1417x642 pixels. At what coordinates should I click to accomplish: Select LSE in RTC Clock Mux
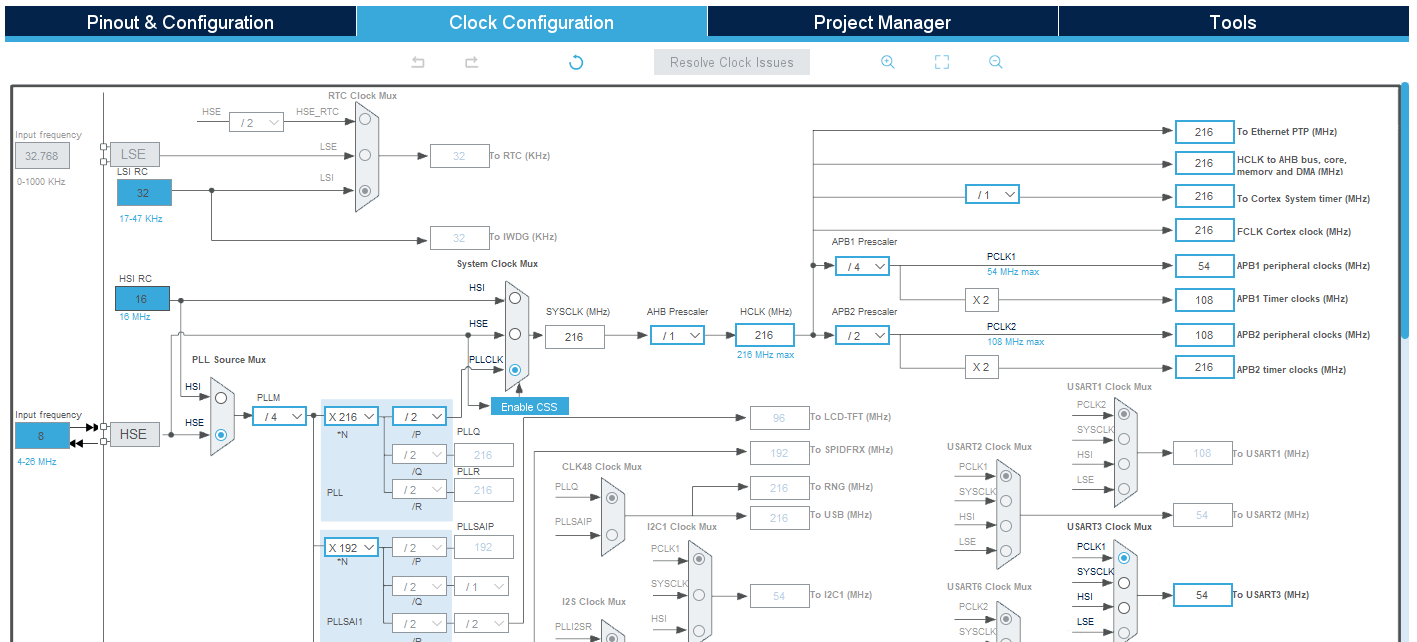[x=365, y=154]
